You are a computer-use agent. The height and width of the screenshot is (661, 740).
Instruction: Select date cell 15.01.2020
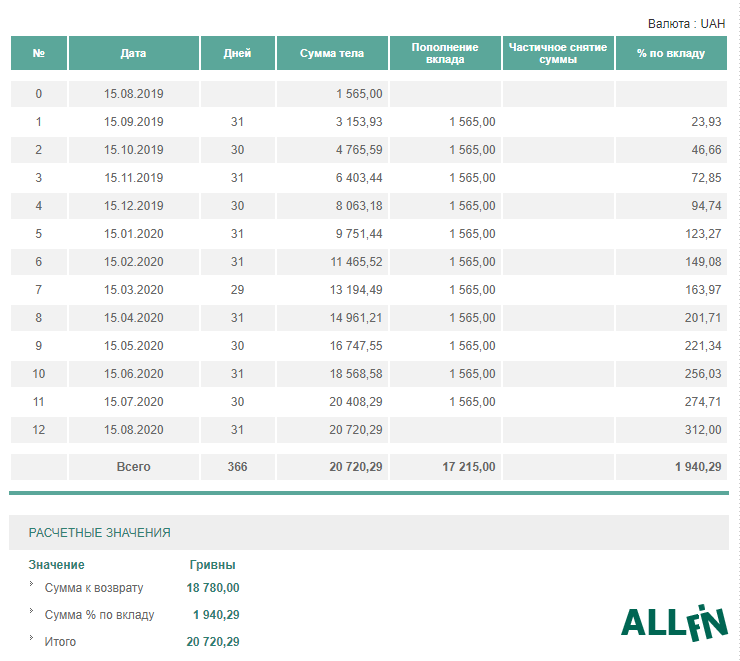(x=134, y=234)
